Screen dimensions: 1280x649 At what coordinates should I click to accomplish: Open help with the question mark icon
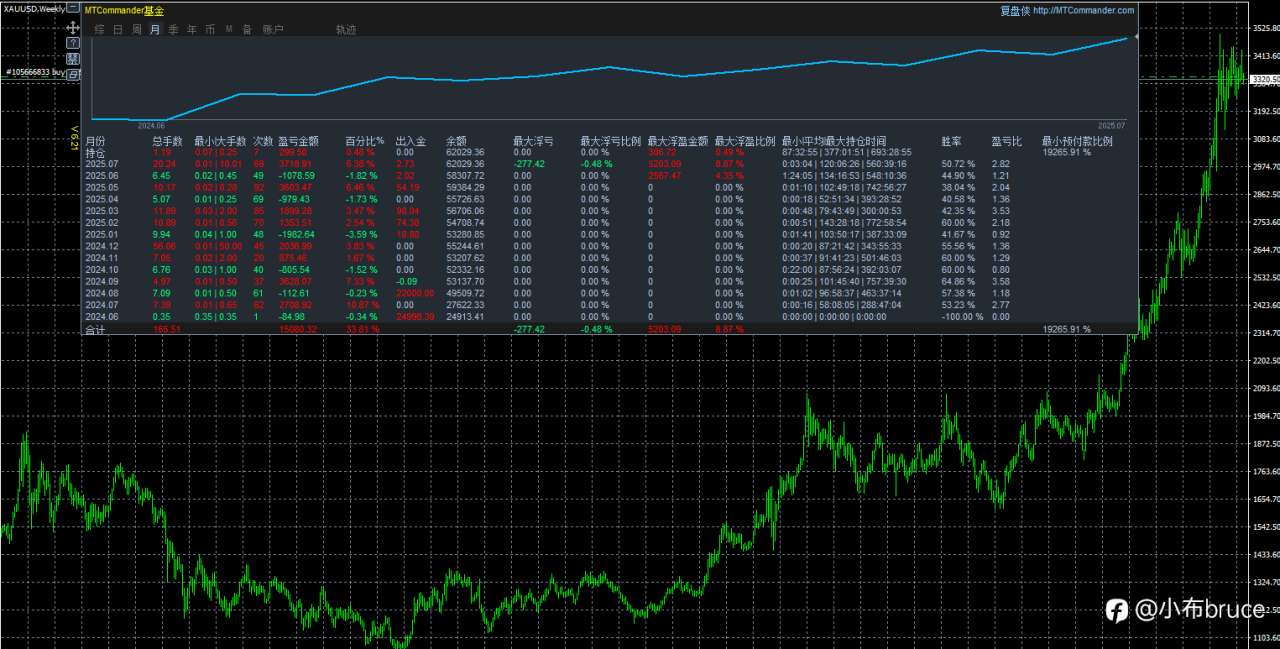coord(73,44)
